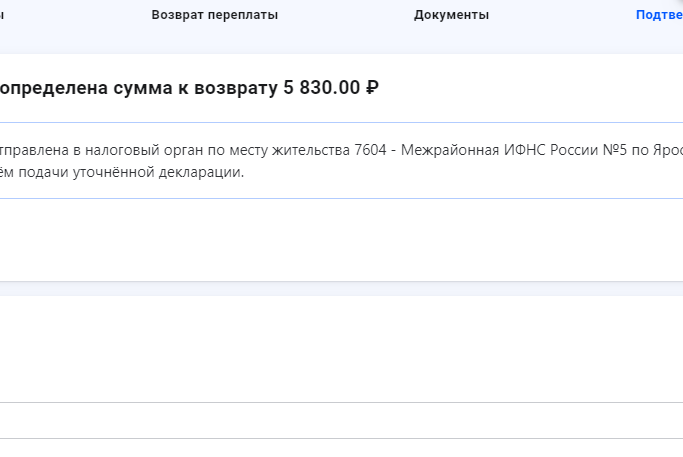The width and height of the screenshot is (683, 457).
Task: Click the tax office code 7604
Action: [371, 150]
